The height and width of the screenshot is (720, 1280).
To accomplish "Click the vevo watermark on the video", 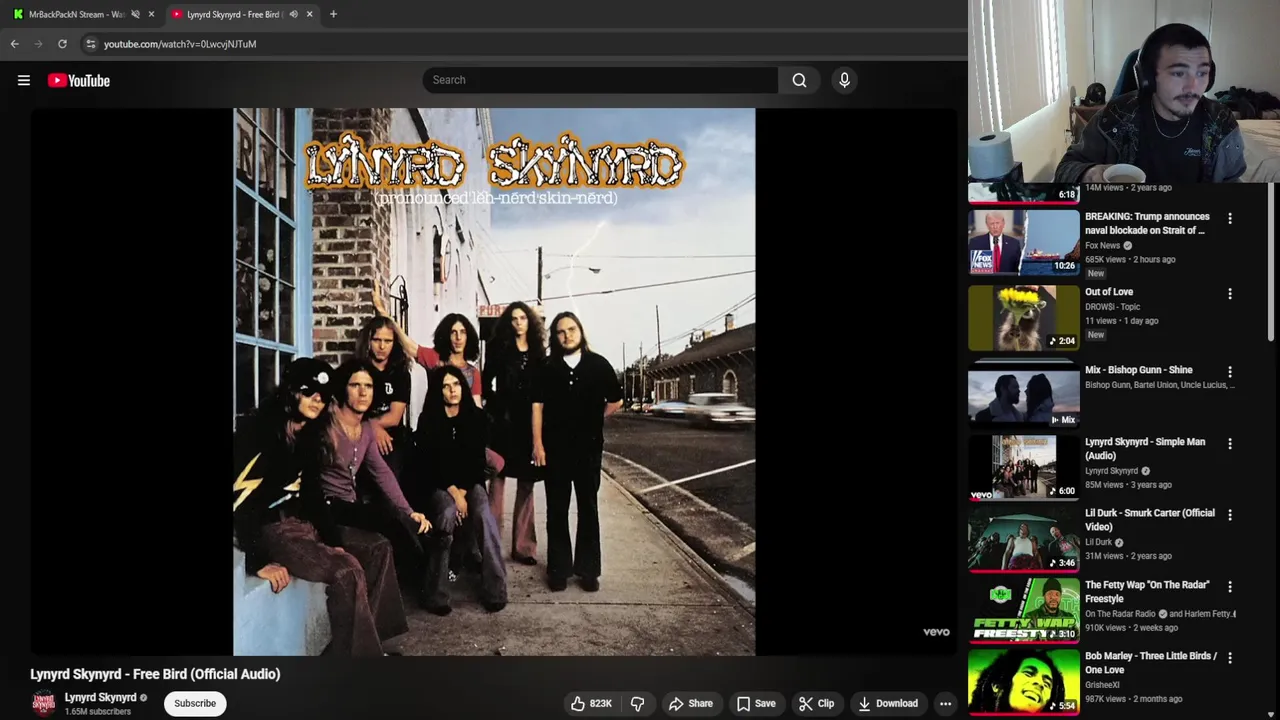I will [x=936, y=632].
